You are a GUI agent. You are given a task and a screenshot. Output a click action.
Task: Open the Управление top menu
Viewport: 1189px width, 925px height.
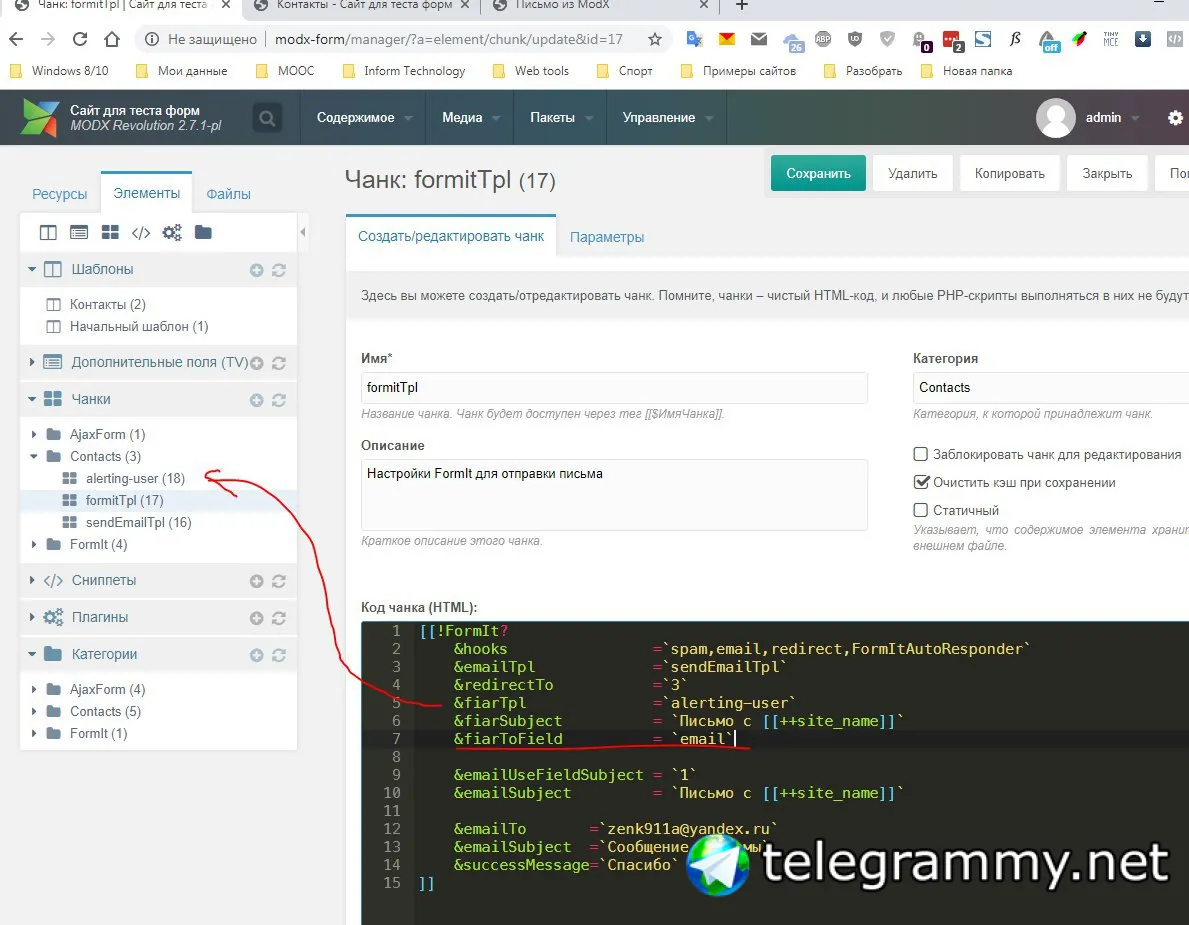(667, 118)
